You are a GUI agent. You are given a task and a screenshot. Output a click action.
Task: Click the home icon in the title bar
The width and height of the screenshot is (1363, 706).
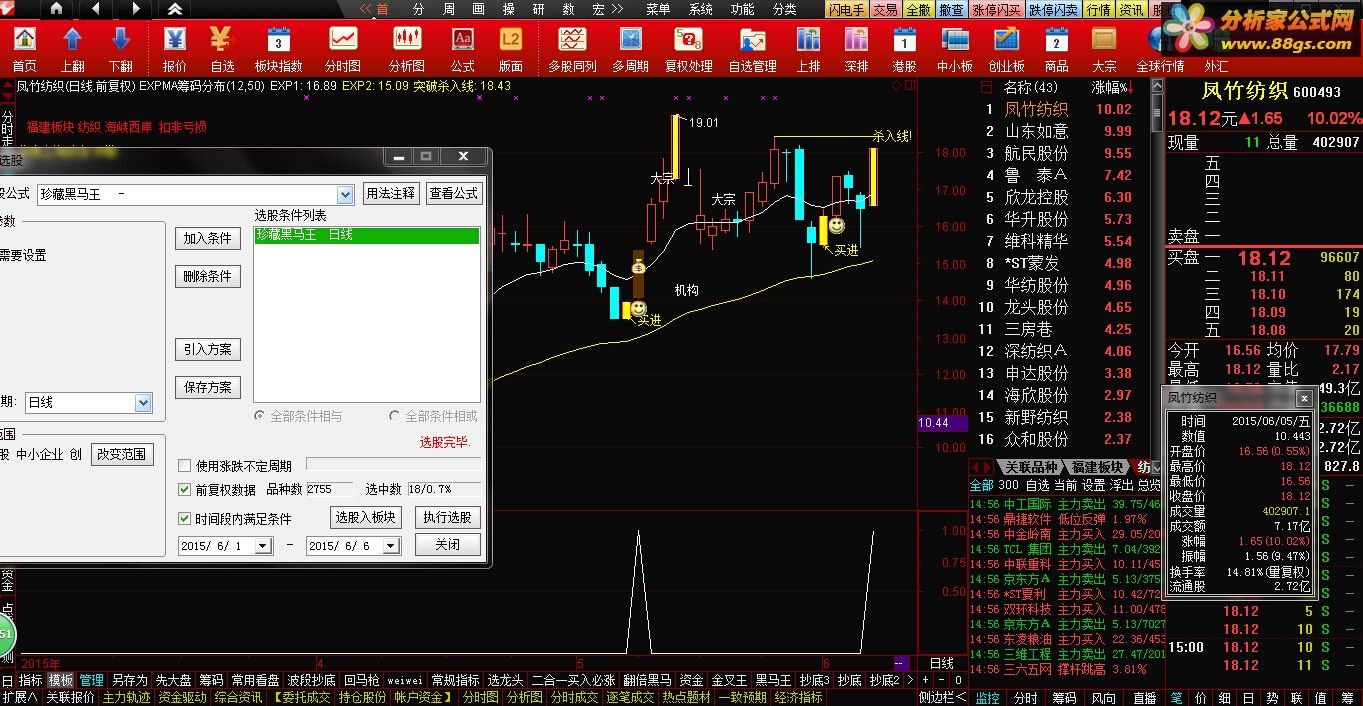[x=56, y=9]
